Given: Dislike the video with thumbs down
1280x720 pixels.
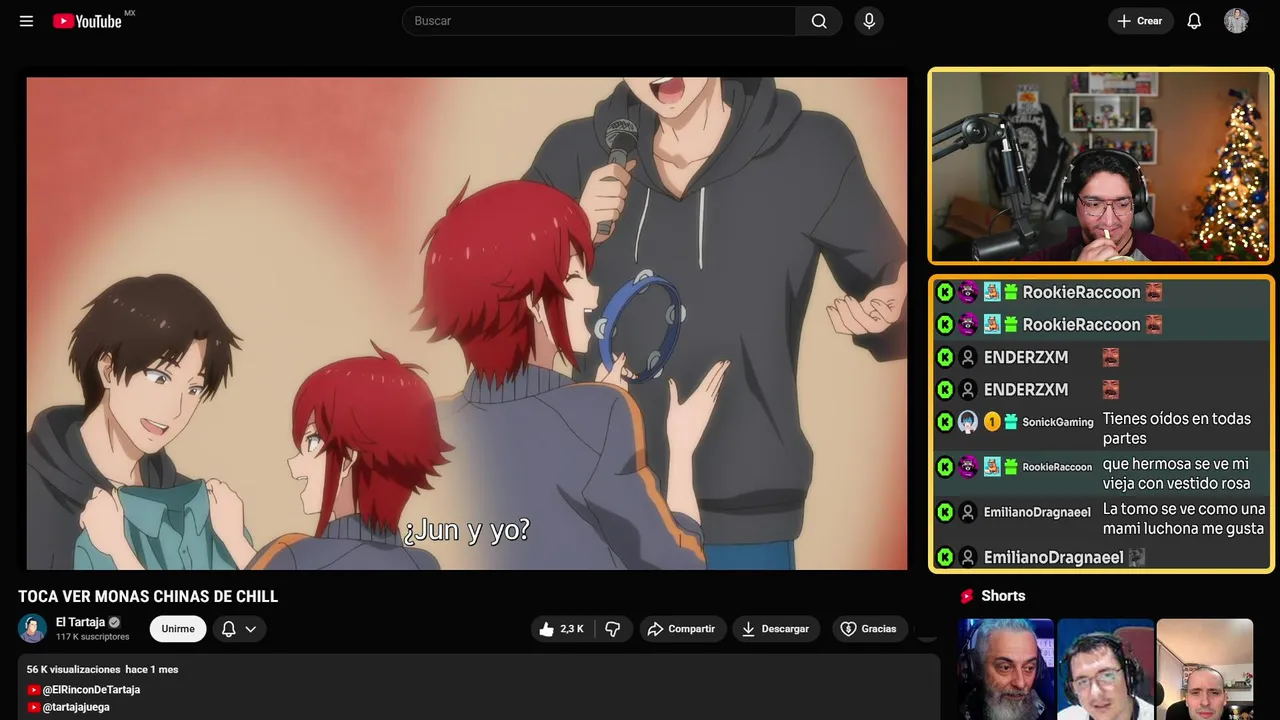Looking at the screenshot, I should [614, 629].
